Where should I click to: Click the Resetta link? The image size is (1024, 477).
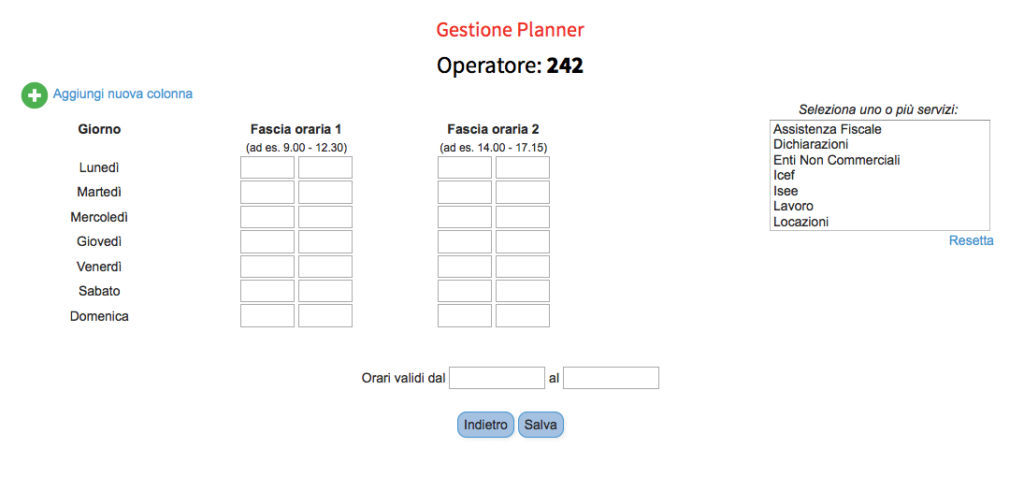pos(971,241)
